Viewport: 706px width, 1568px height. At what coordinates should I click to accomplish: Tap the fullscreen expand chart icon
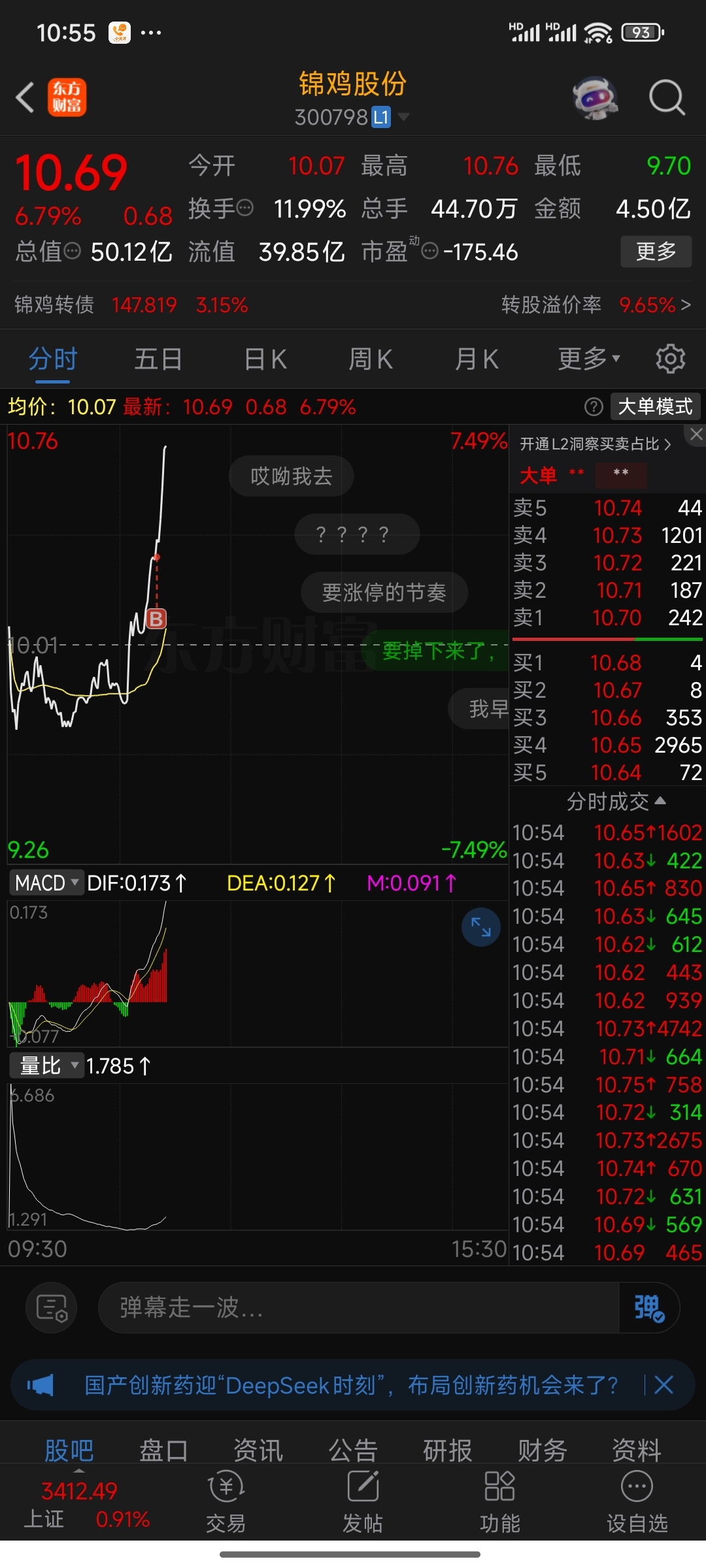click(x=481, y=927)
